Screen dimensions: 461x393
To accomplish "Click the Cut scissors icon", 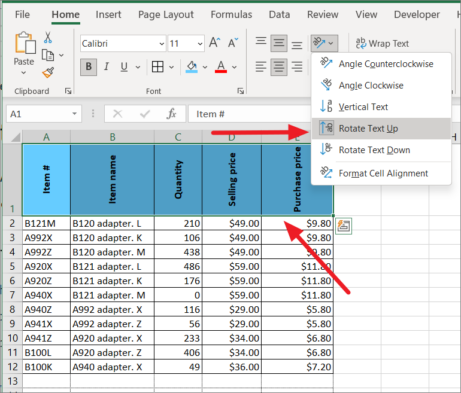I will (48, 38).
